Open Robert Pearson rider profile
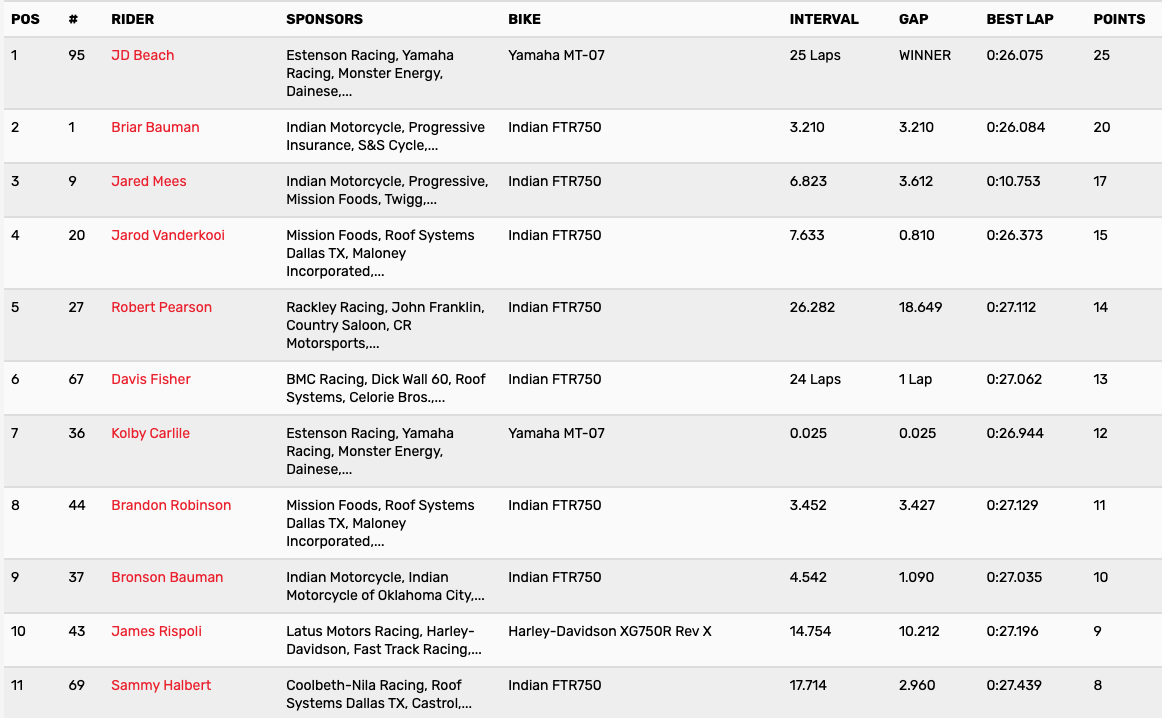Image resolution: width=1162 pixels, height=718 pixels. pos(161,307)
